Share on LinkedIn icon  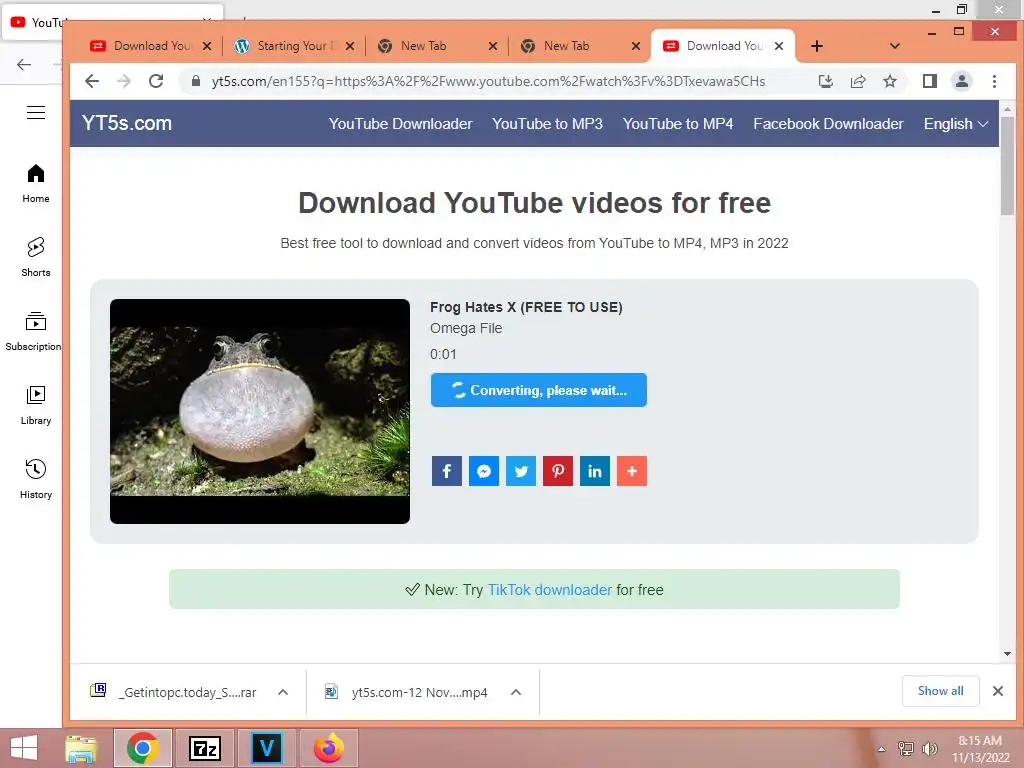click(595, 471)
